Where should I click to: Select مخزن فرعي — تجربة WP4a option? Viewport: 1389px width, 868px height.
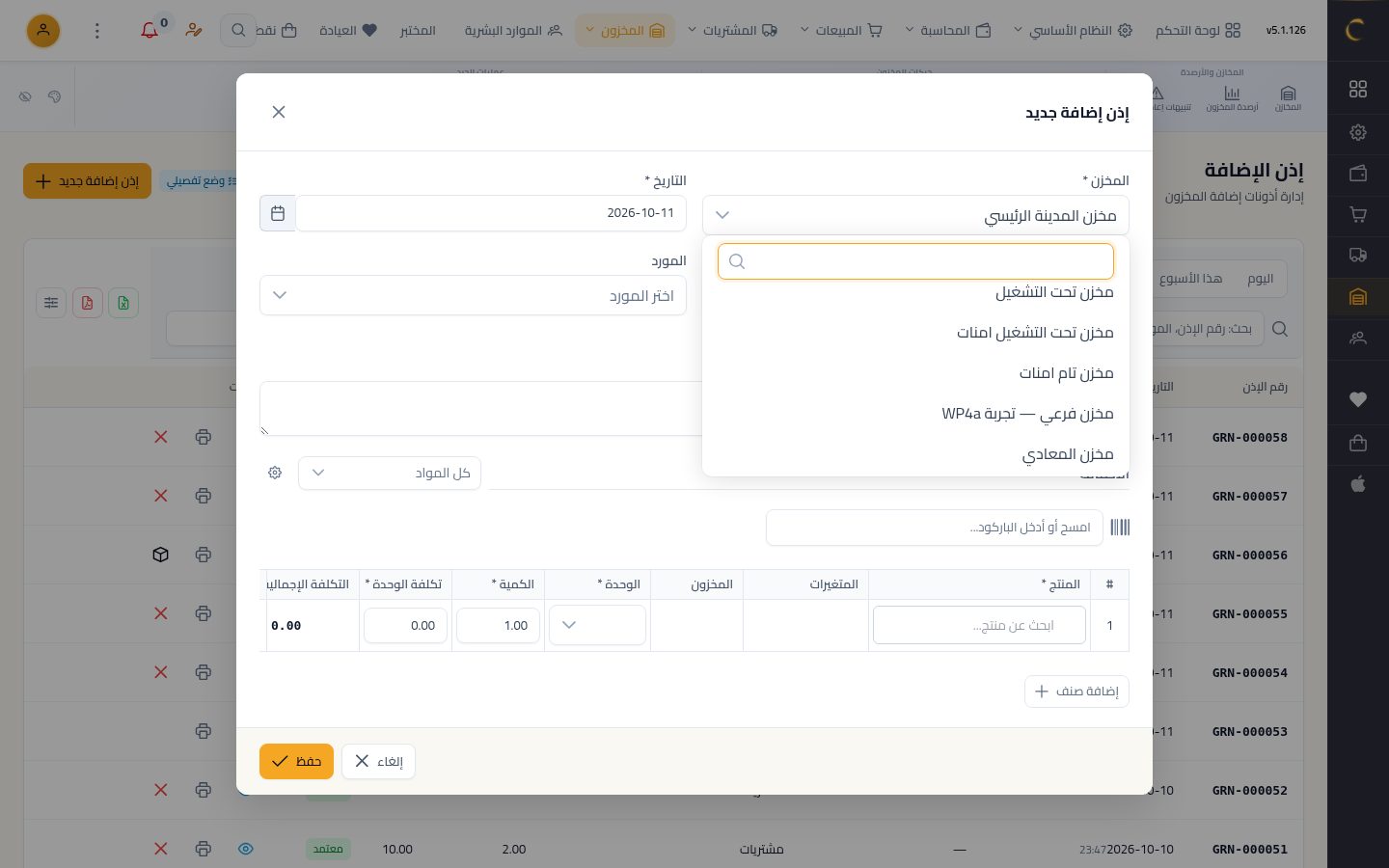[x=915, y=414]
